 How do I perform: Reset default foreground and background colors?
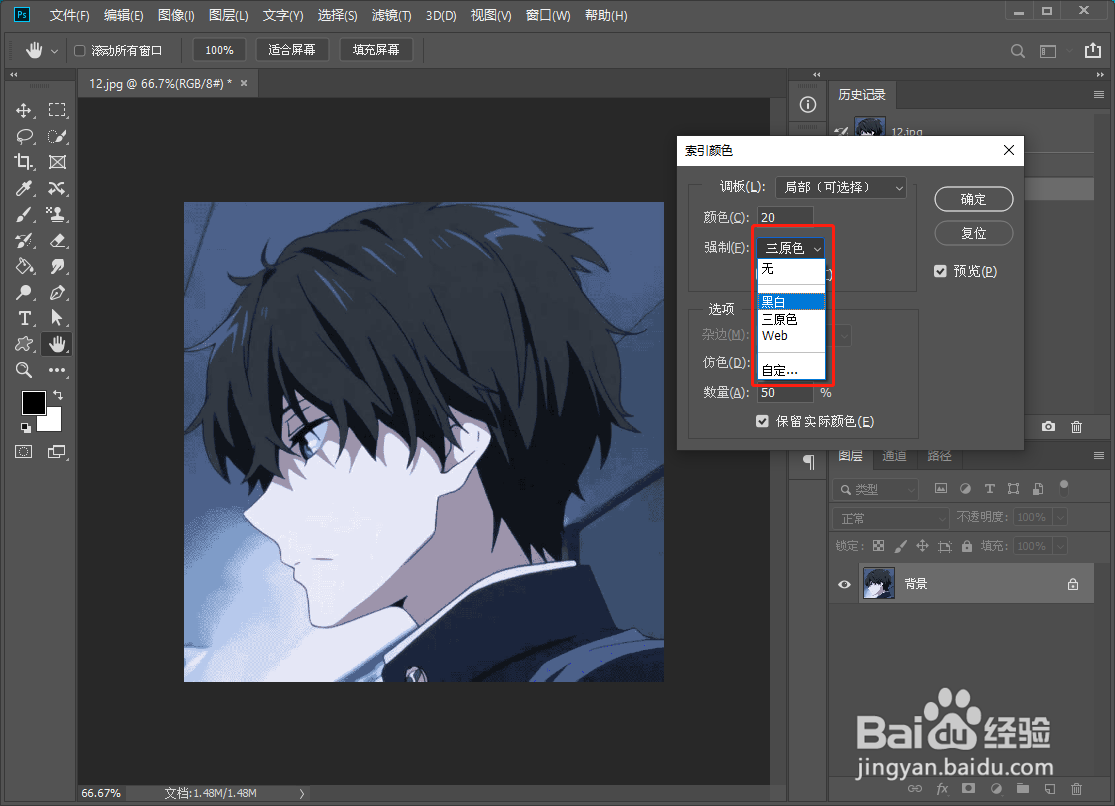[26, 428]
